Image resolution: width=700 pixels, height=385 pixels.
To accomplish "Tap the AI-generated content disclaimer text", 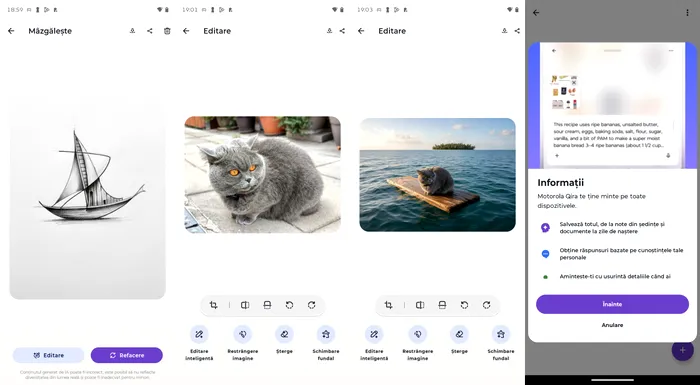I will tap(88, 375).
